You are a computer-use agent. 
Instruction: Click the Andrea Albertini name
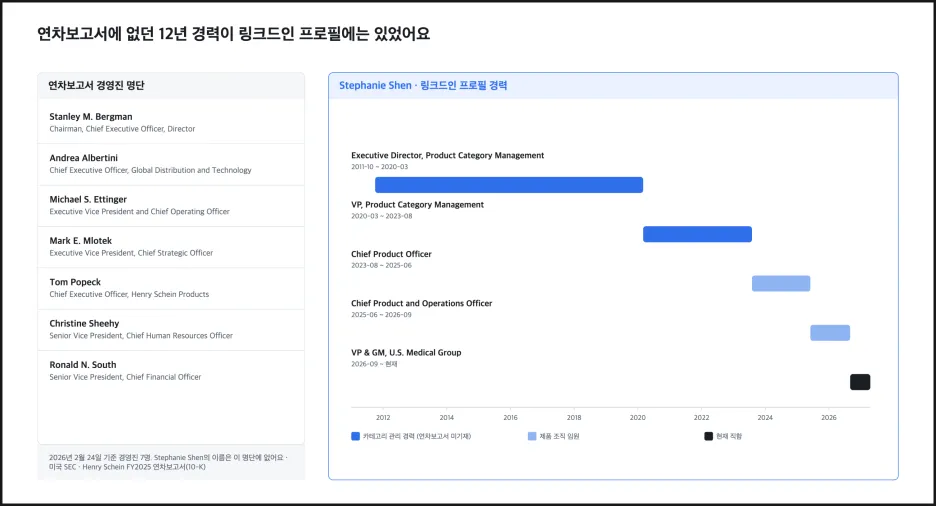pyautogui.click(x=84, y=158)
